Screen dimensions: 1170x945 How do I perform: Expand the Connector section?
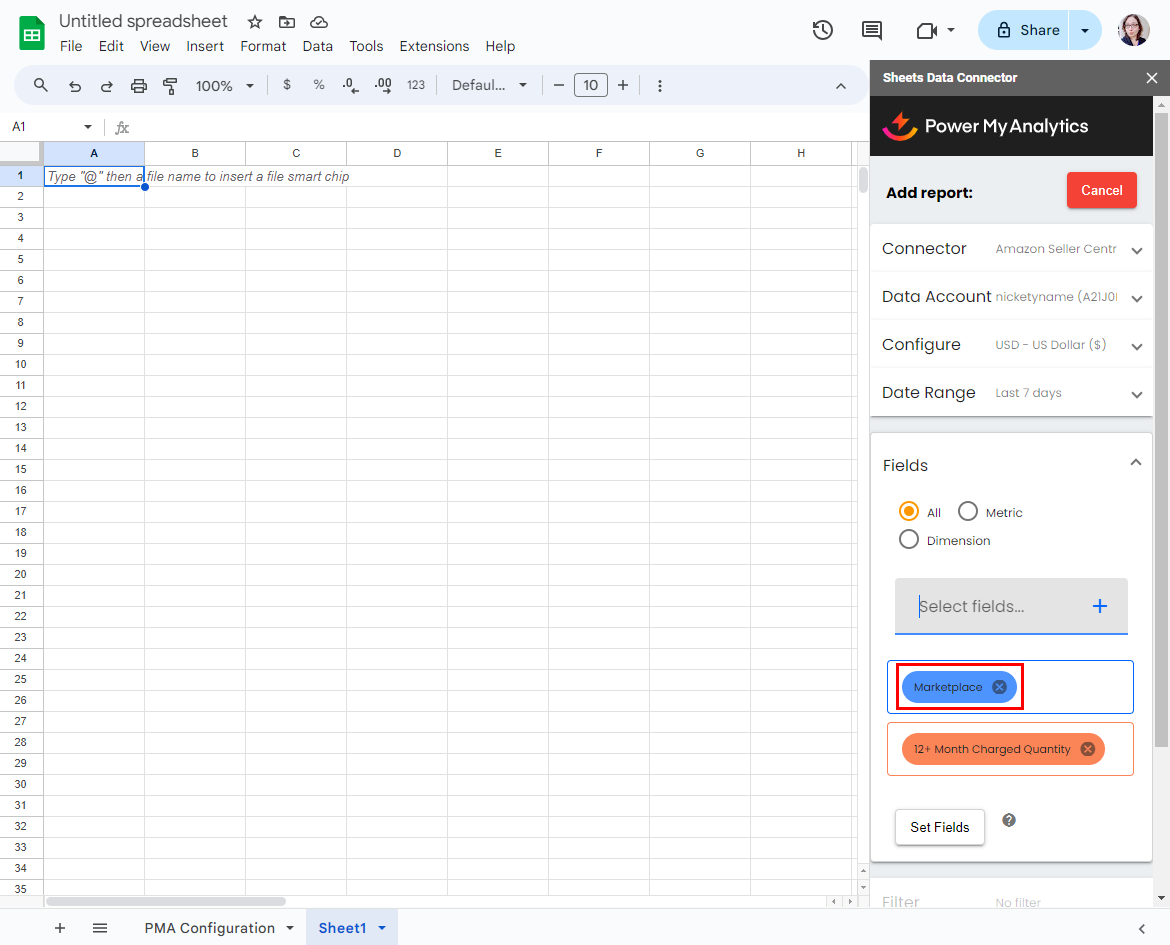1137,250
